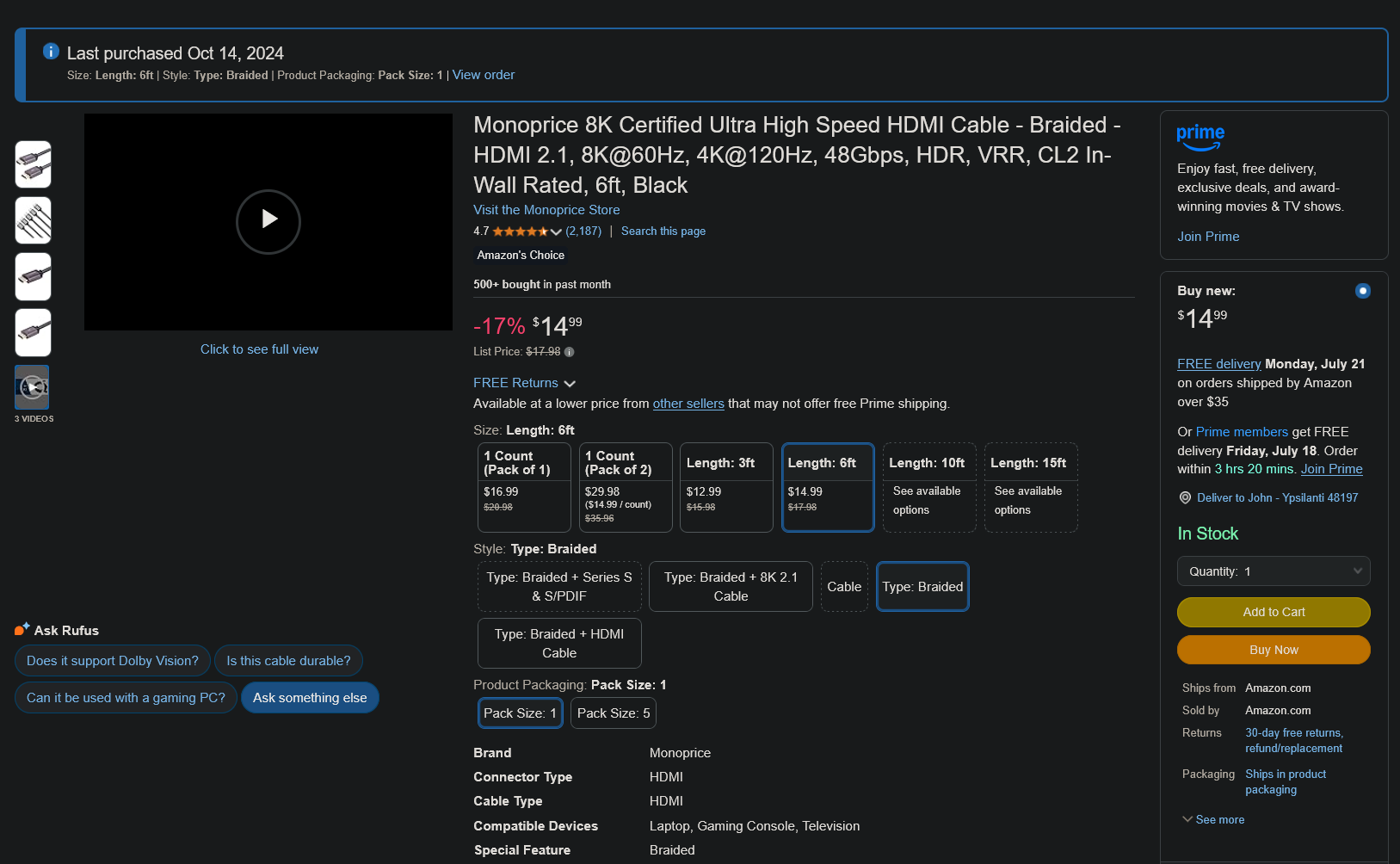
Task: Click to see full view link
Action: [x=259, y=349]
